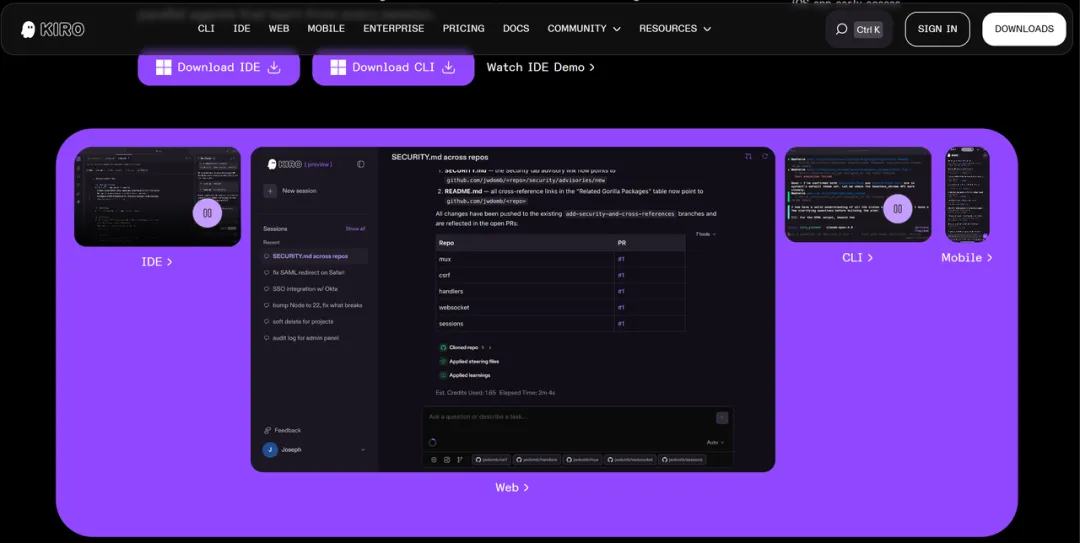Open PR #1 link in websocket row

click(621, 307)
